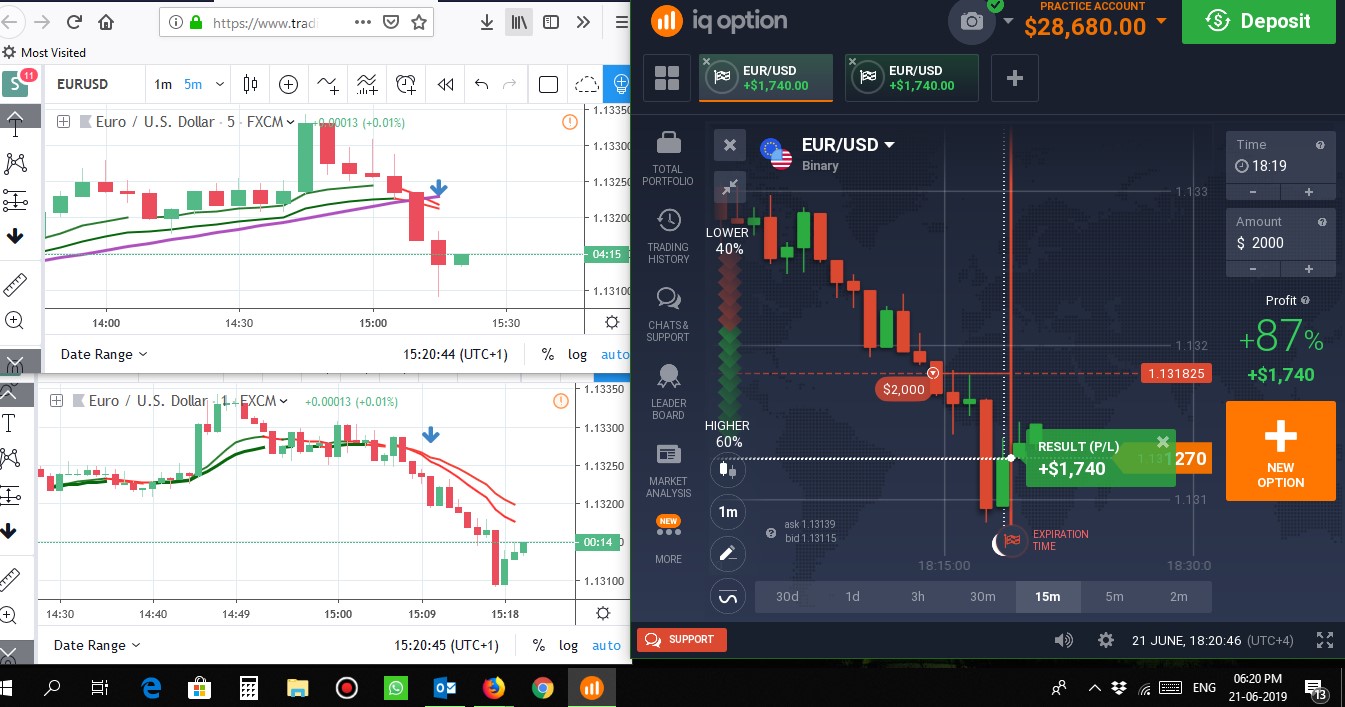Click green Deposit button
The width and height of the screenshot is (1345, 707).
click(x=1258, y=21)
